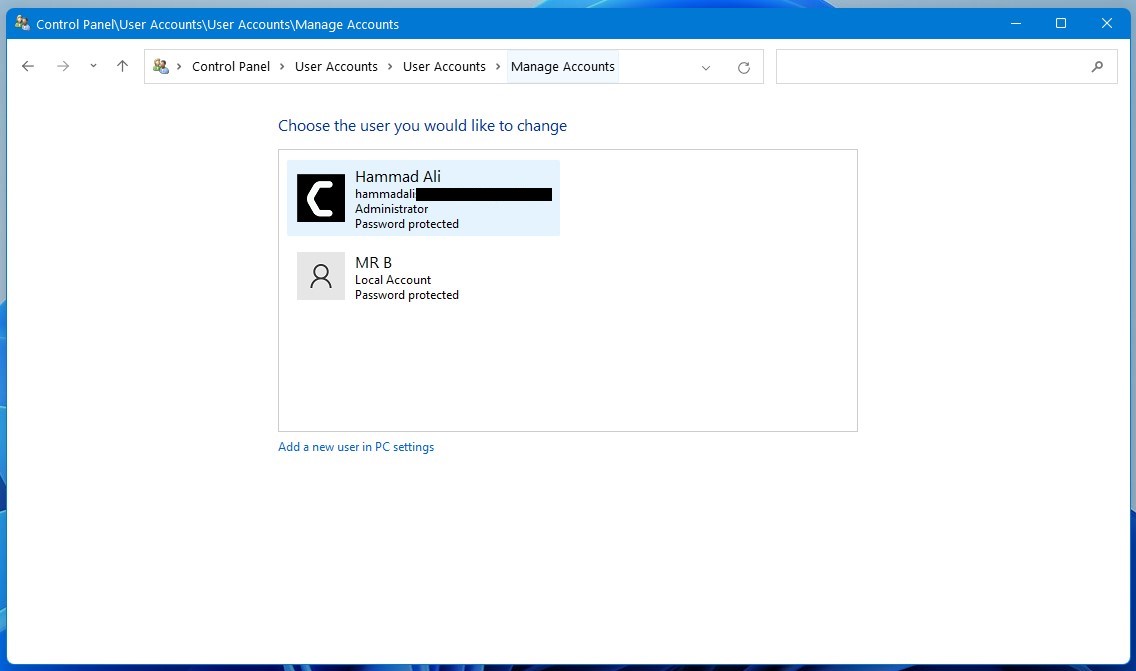
Task: Open the Hammad Ali account name
Action: pos(398,176)
